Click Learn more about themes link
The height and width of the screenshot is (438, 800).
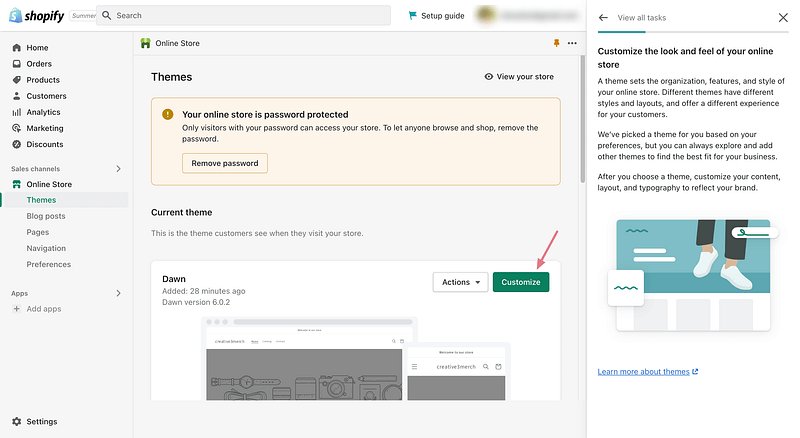[x=643, y=372]
